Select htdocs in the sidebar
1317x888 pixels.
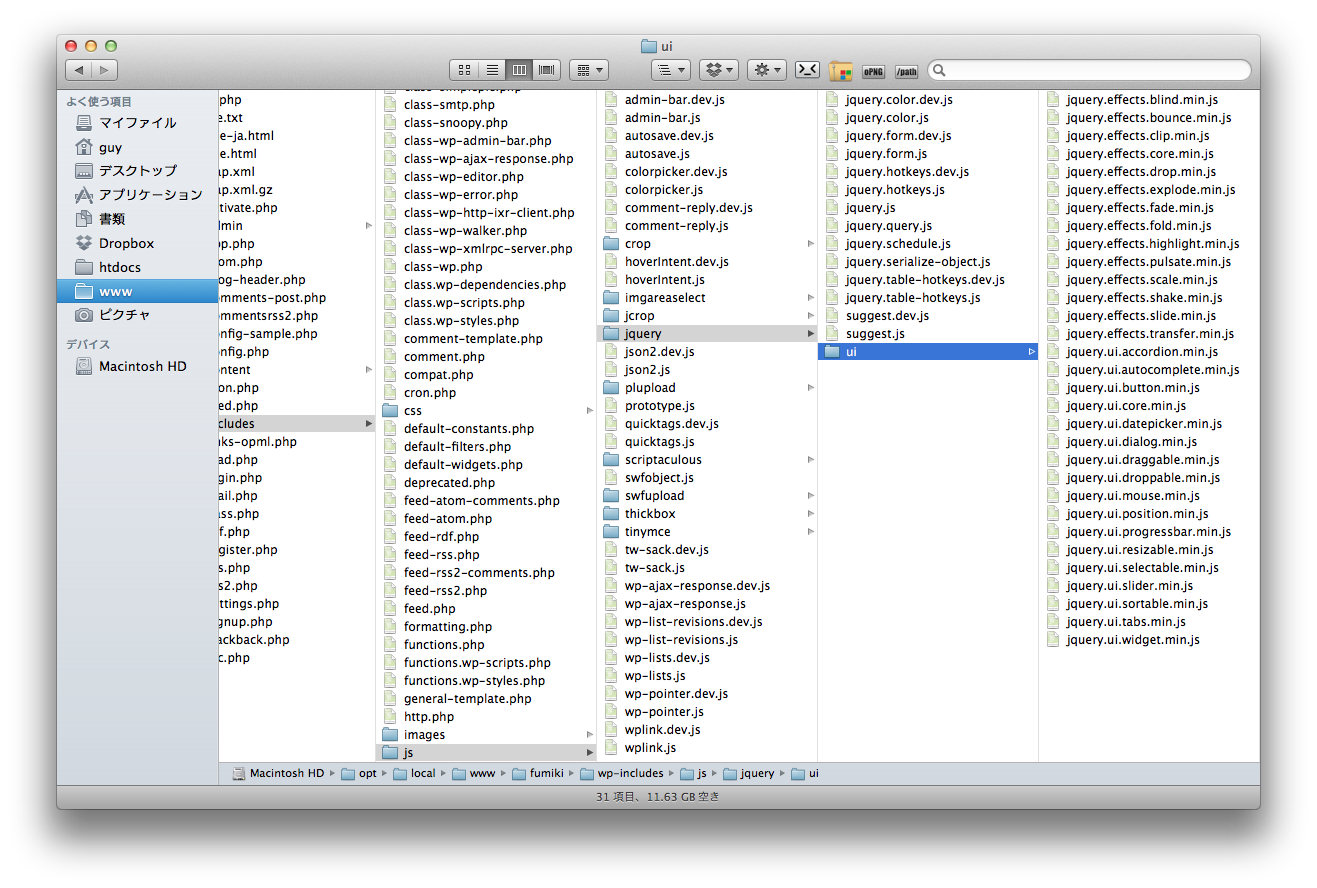(x=120, y=267)
